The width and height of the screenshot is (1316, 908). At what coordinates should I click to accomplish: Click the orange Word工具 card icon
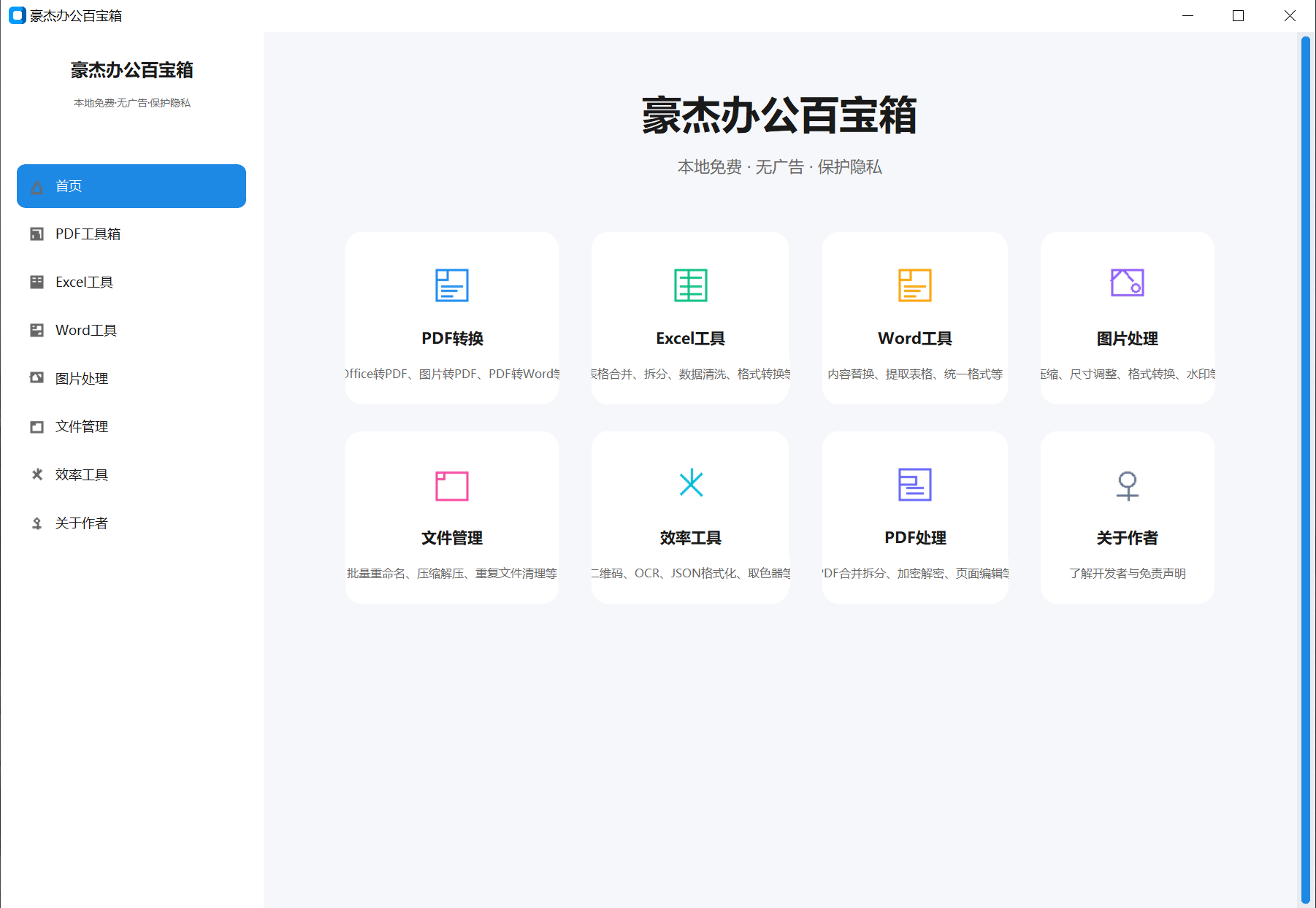coord(915,285)
